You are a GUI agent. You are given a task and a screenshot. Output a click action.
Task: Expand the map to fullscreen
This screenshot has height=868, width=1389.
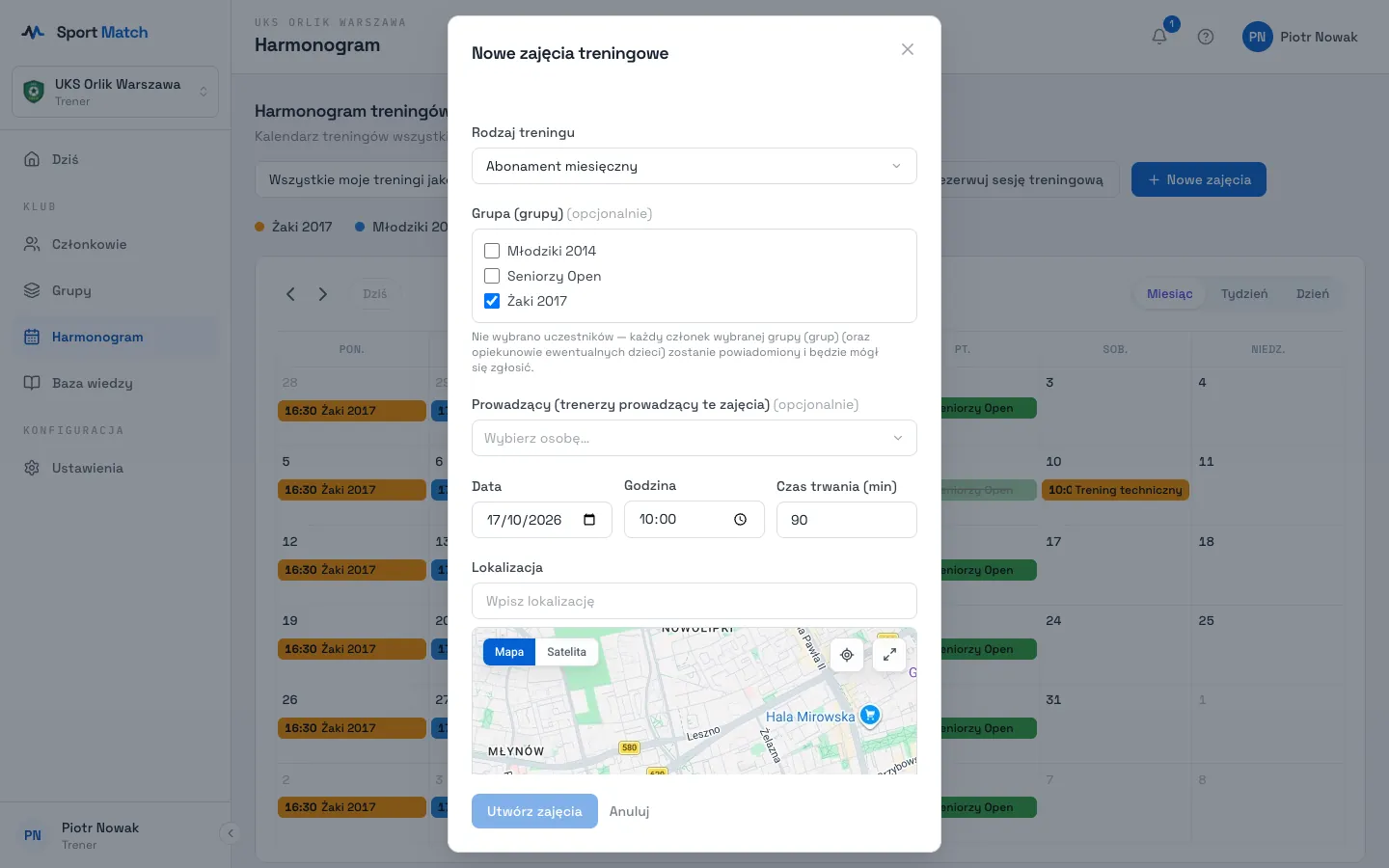pos(889,655)
